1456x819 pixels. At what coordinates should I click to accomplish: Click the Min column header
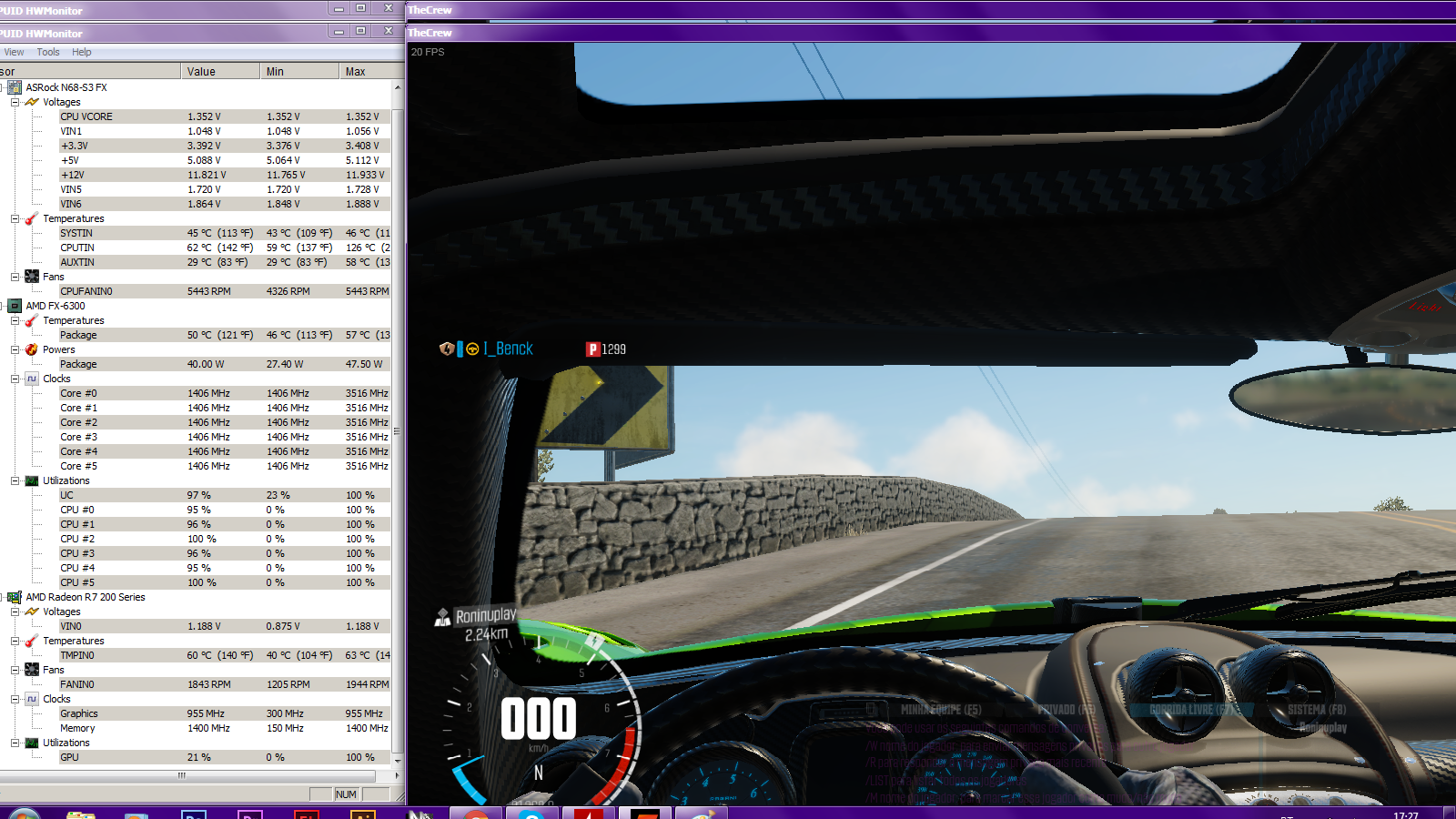298,71
